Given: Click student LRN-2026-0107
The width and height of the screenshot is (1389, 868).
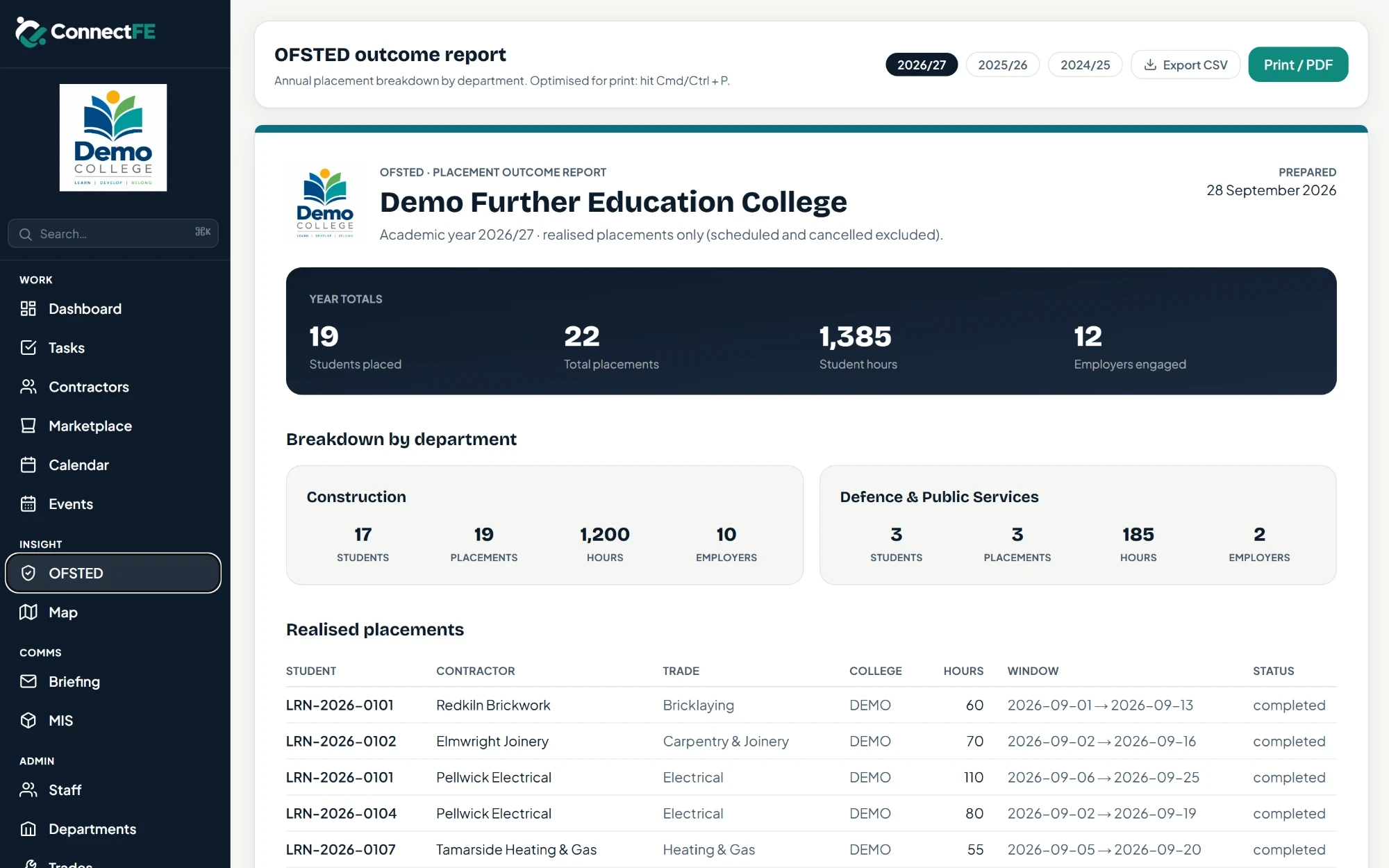Looking at the screenshot, I should (x=341, y=849).
